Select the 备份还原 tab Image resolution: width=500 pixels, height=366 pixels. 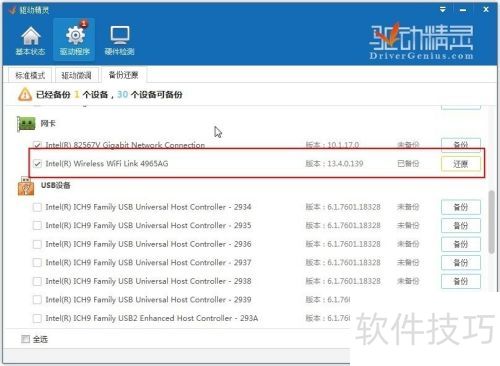(124, 75)
